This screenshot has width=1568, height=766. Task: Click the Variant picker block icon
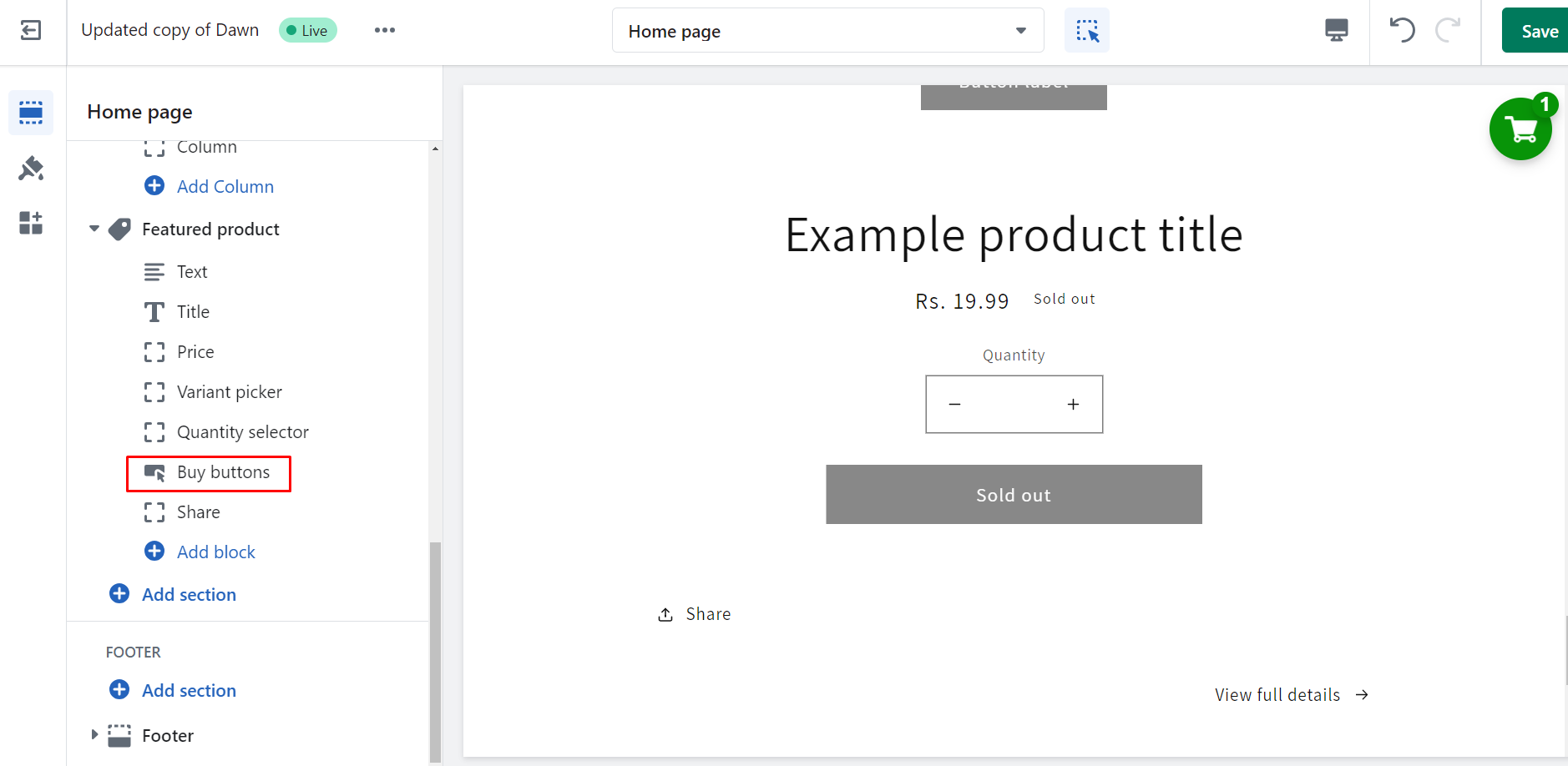point(154,392)
